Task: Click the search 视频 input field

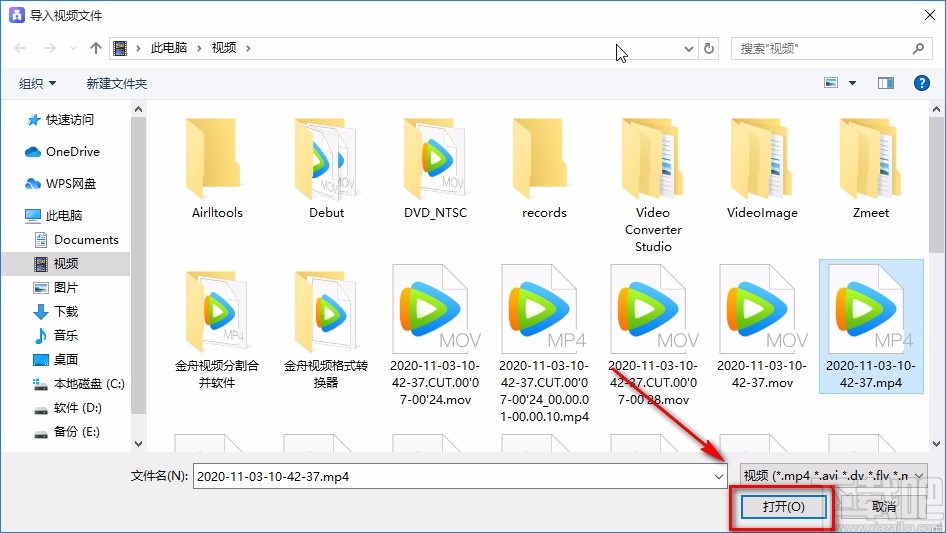Action: pyautogui.click(x=822, y=48)
